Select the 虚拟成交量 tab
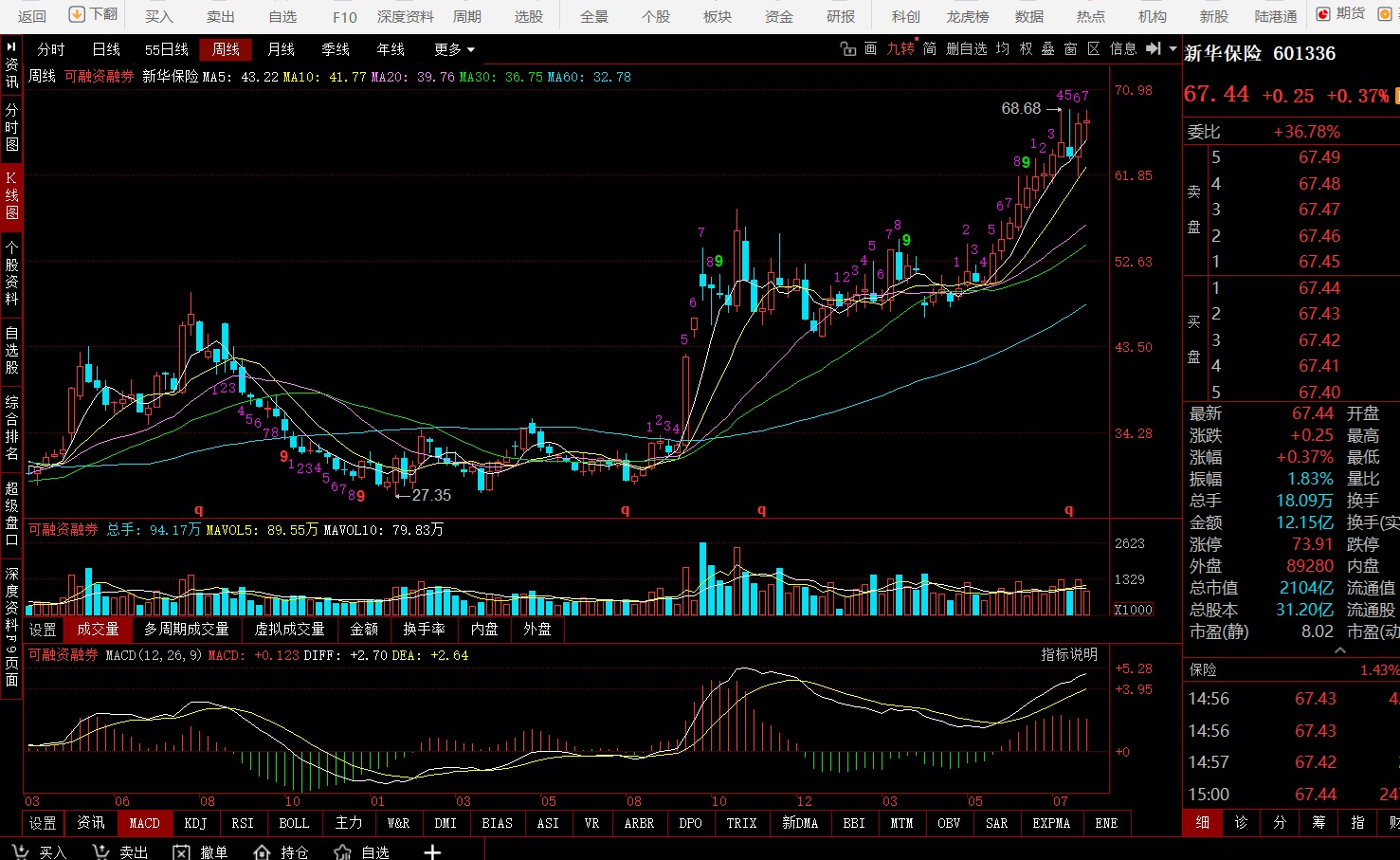Viewport: 1400px width, 860px height. tap(290, 630)
